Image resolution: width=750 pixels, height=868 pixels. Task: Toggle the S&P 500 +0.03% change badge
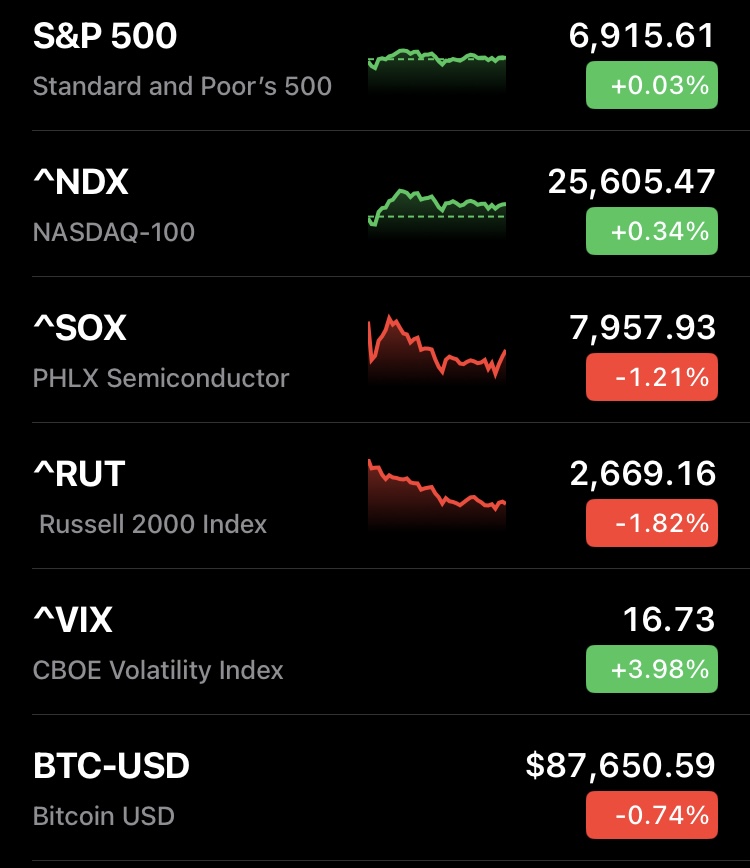point(652,86)
